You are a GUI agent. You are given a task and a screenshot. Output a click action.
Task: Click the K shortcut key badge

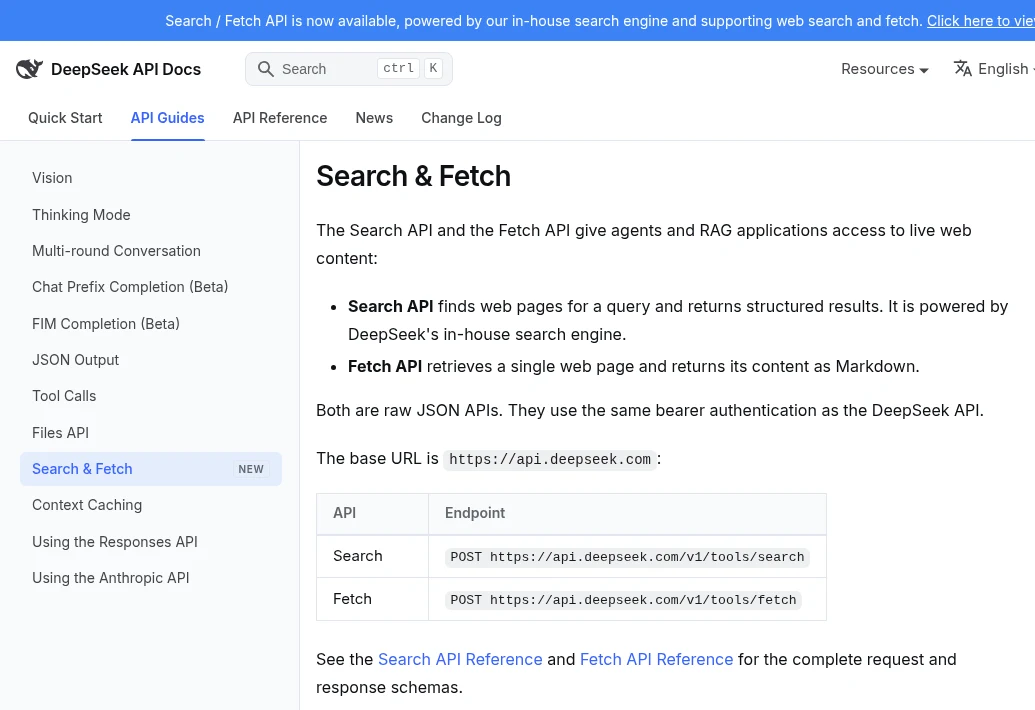pyautogui.click(x=433, y=68)
